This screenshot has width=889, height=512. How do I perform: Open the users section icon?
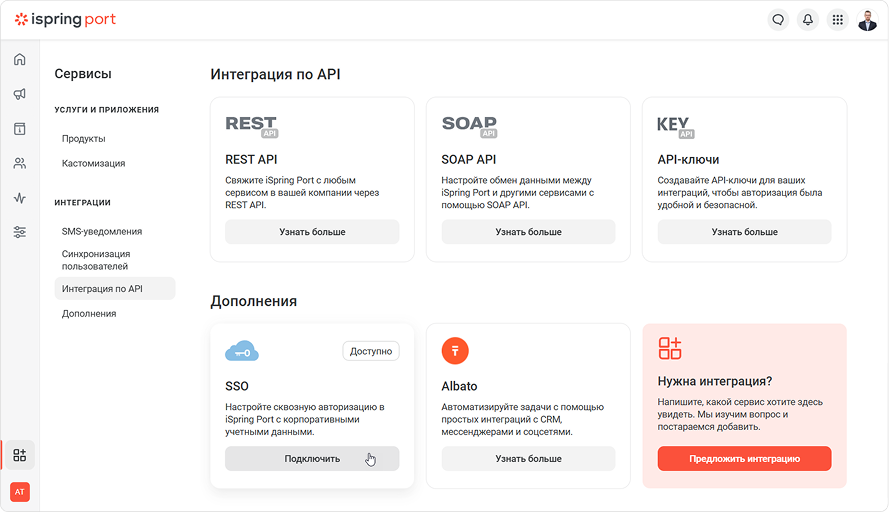[20, 163]
